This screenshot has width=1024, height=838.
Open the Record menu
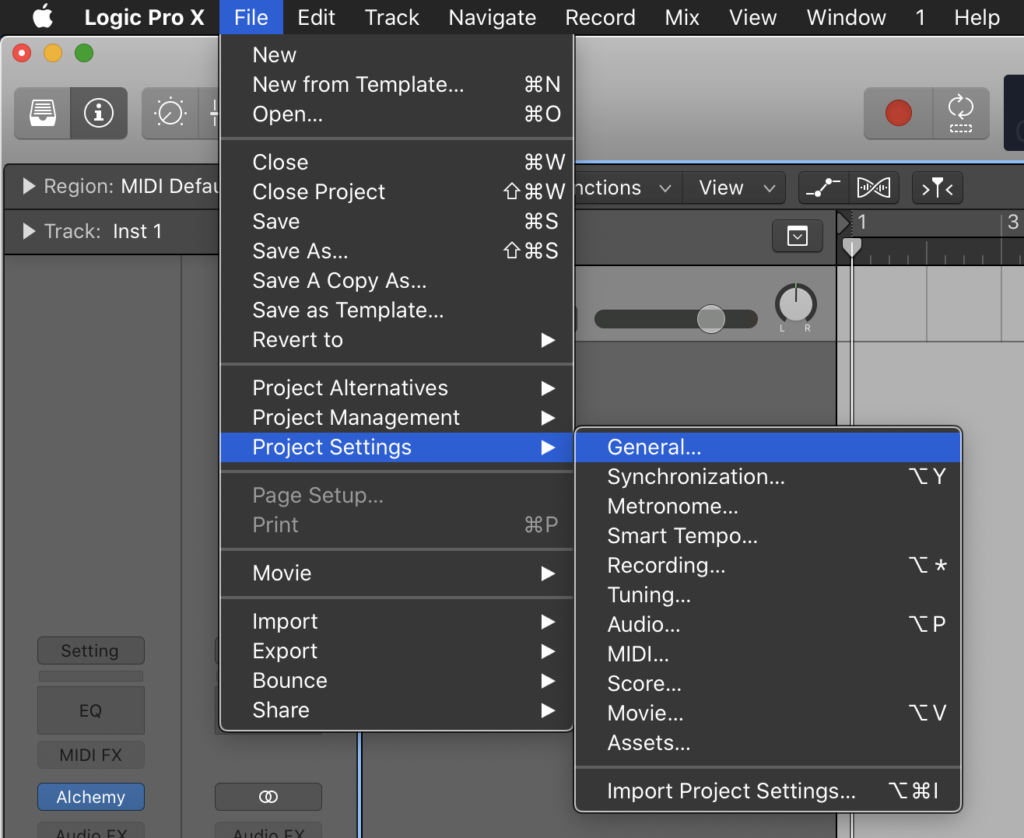point(600,17)
